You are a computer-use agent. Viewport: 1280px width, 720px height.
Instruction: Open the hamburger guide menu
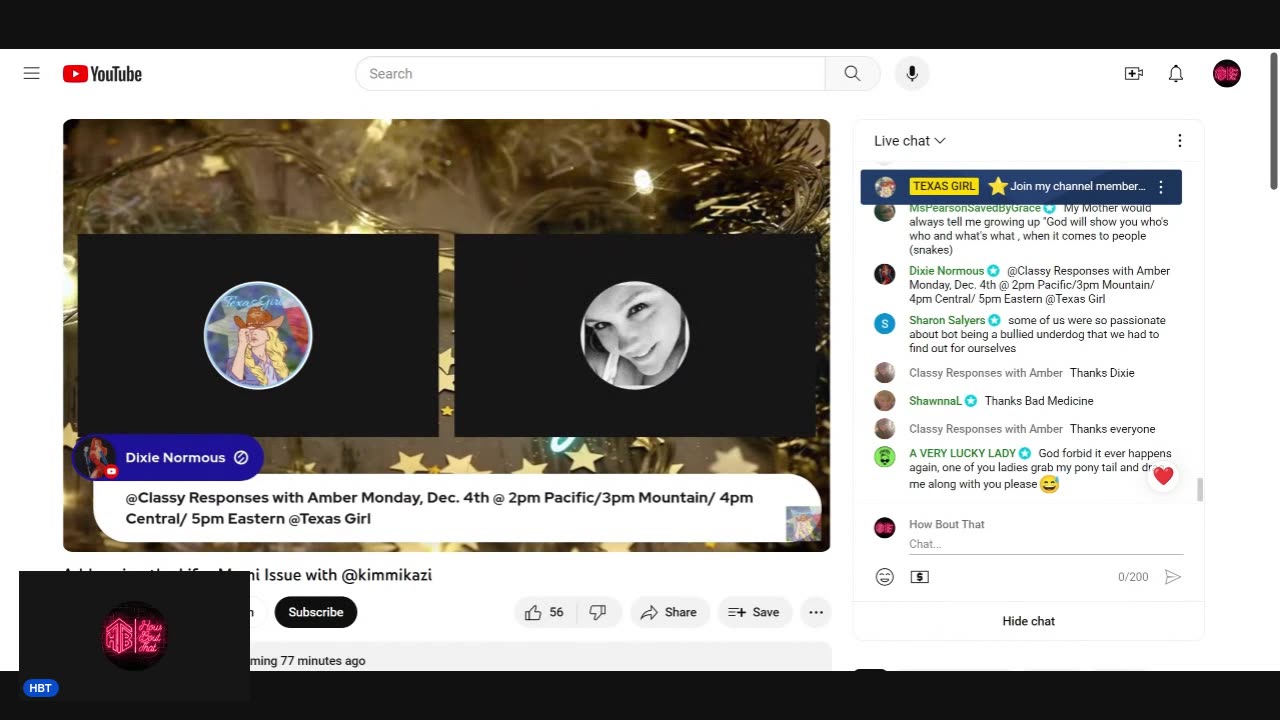coord(32,73)
